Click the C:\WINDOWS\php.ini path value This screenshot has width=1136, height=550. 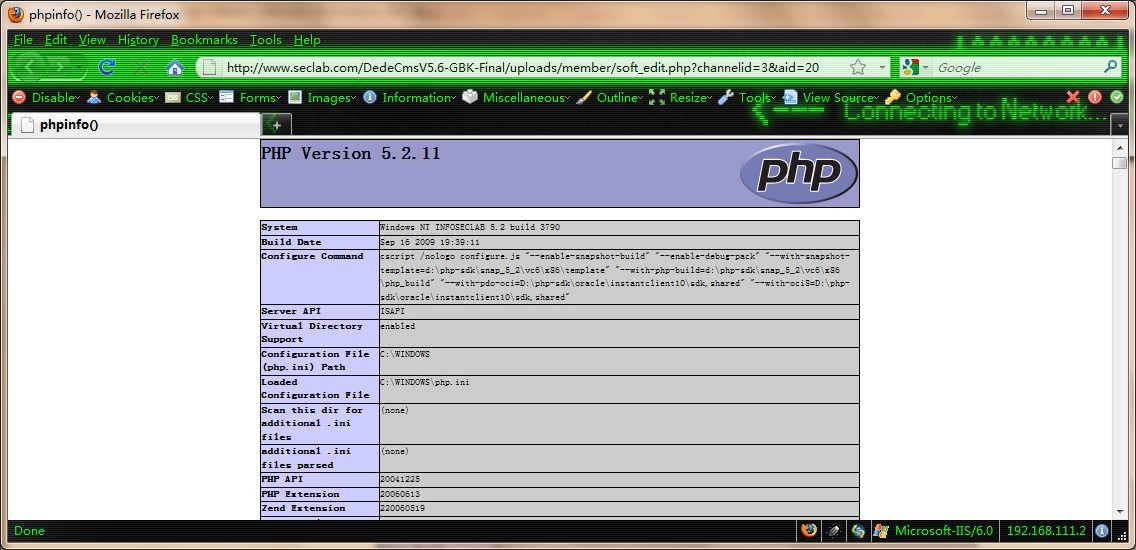pos(425,382)
